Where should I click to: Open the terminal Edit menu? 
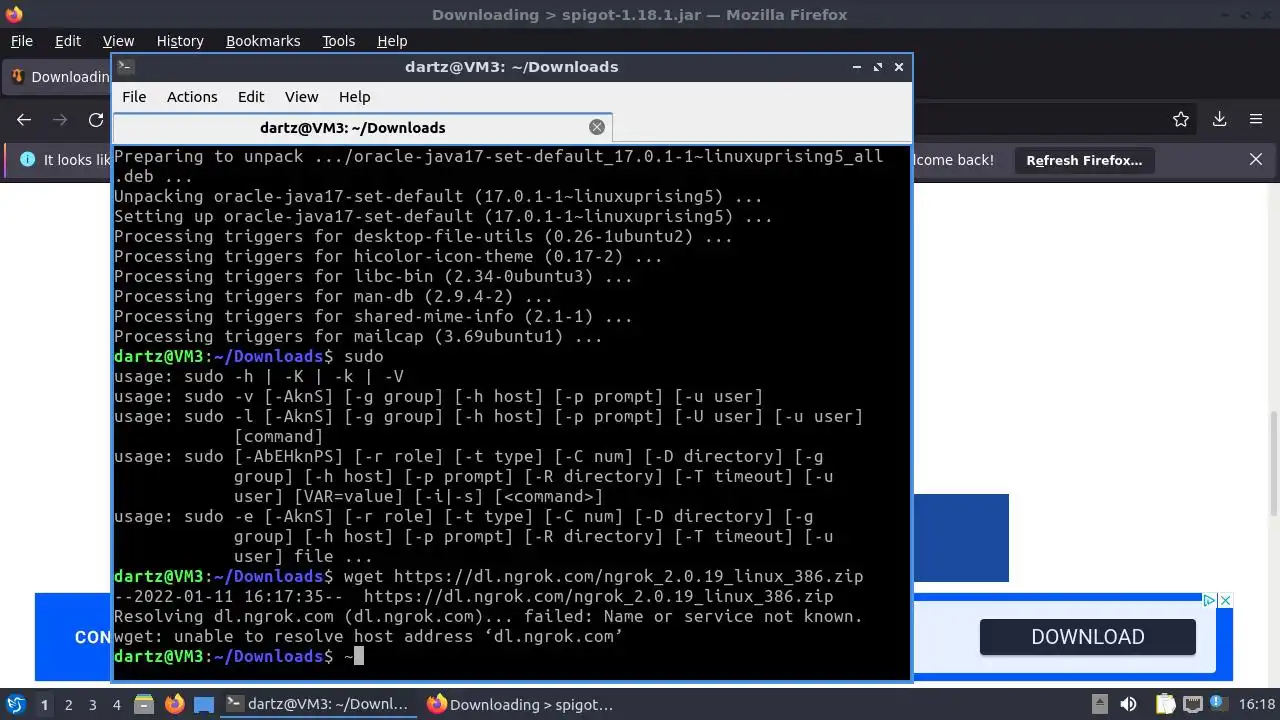pos(251,97)
